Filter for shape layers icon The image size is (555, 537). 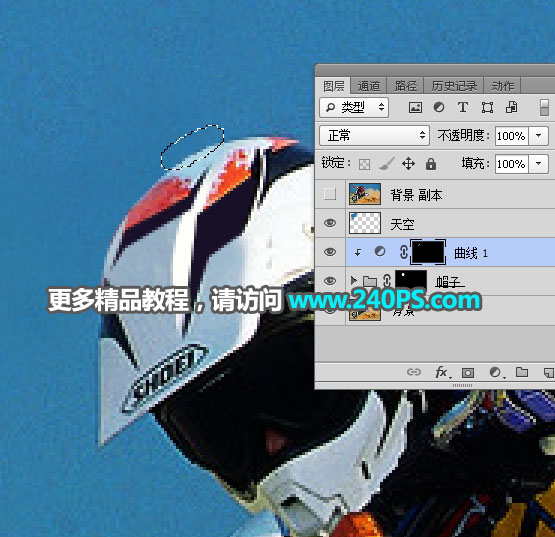pos(487,107)
